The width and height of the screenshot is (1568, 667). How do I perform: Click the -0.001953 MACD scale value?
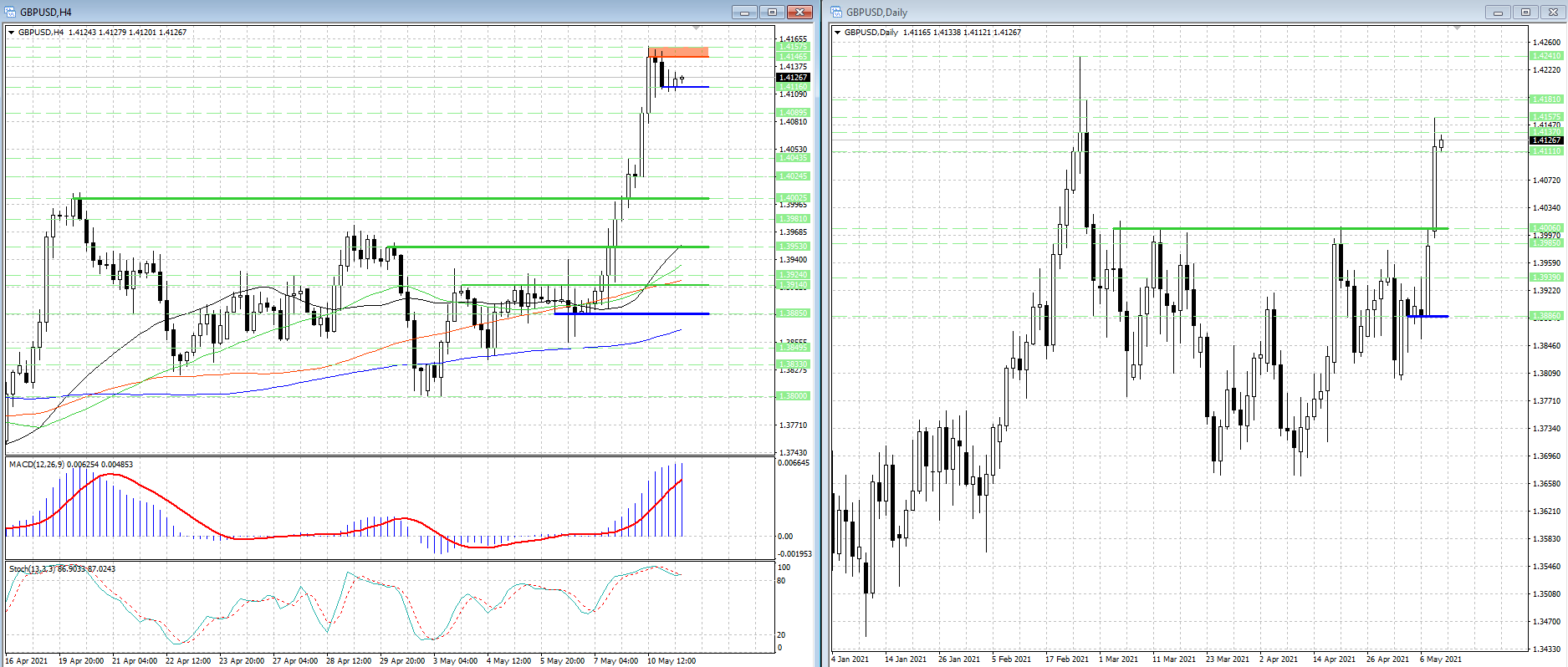tap(795, 554)
